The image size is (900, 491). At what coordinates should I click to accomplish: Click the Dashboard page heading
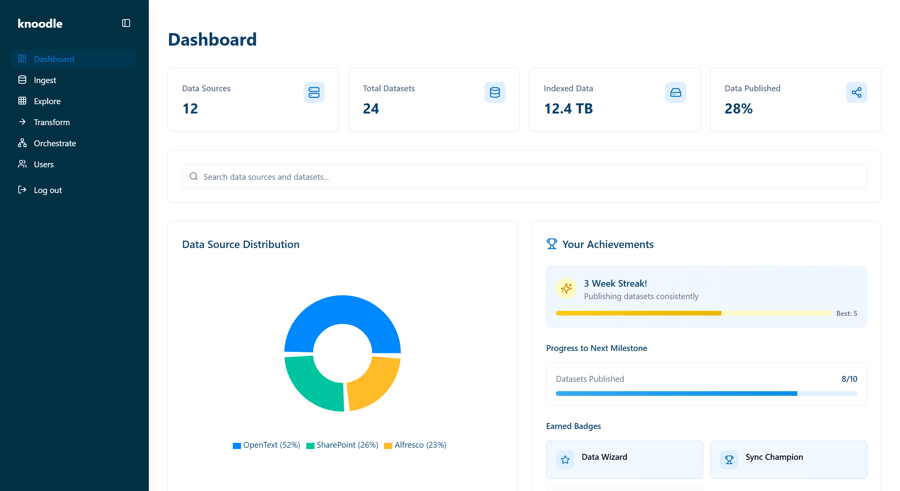(x=212, y=39)
